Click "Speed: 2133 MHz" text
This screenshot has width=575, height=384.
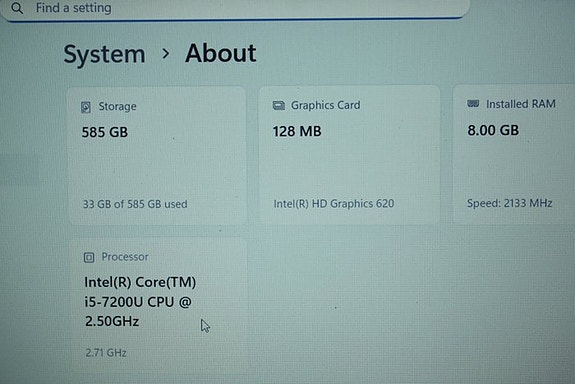click(509, 203)
